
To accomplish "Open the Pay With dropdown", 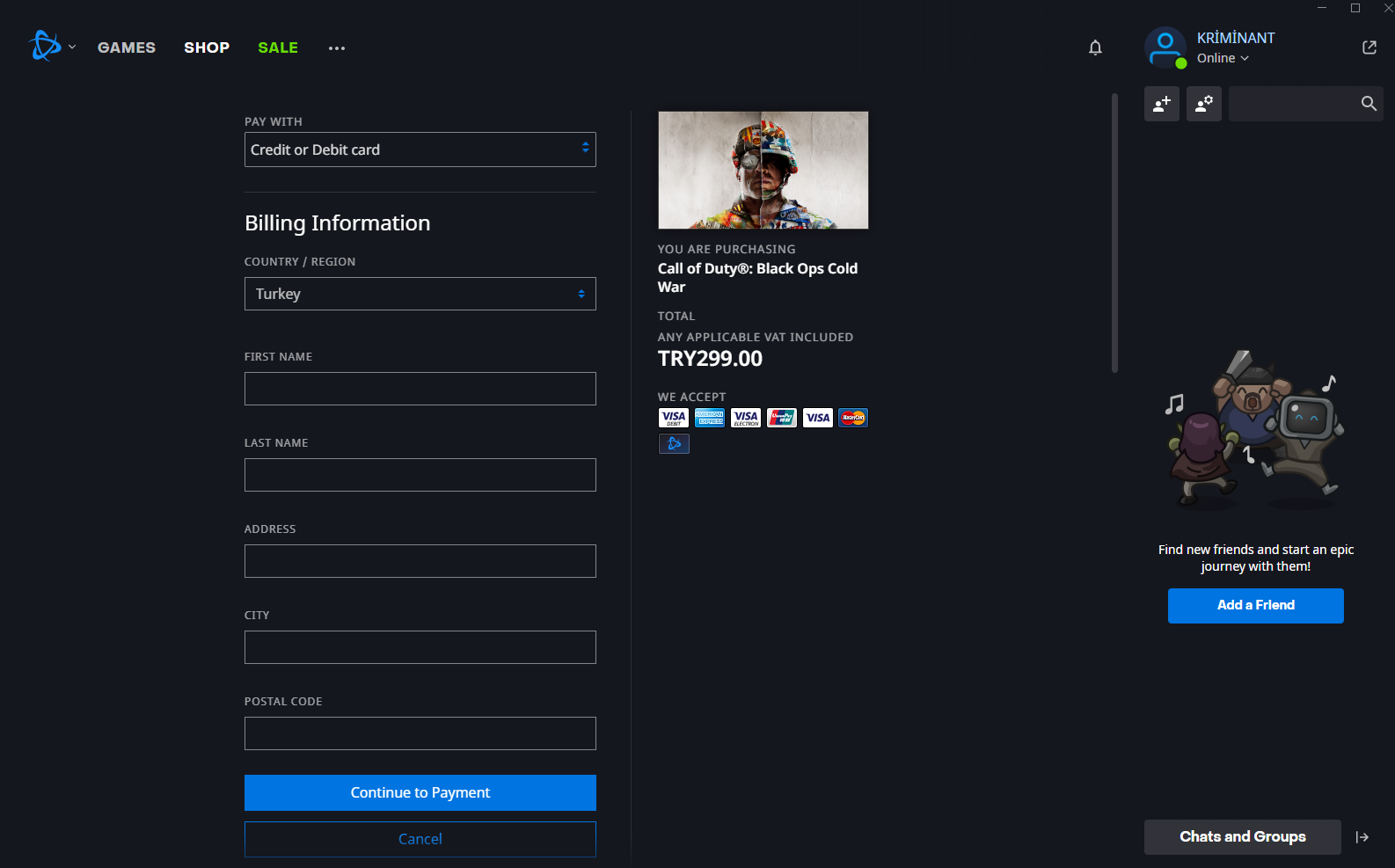I will (x=420, y=150).
